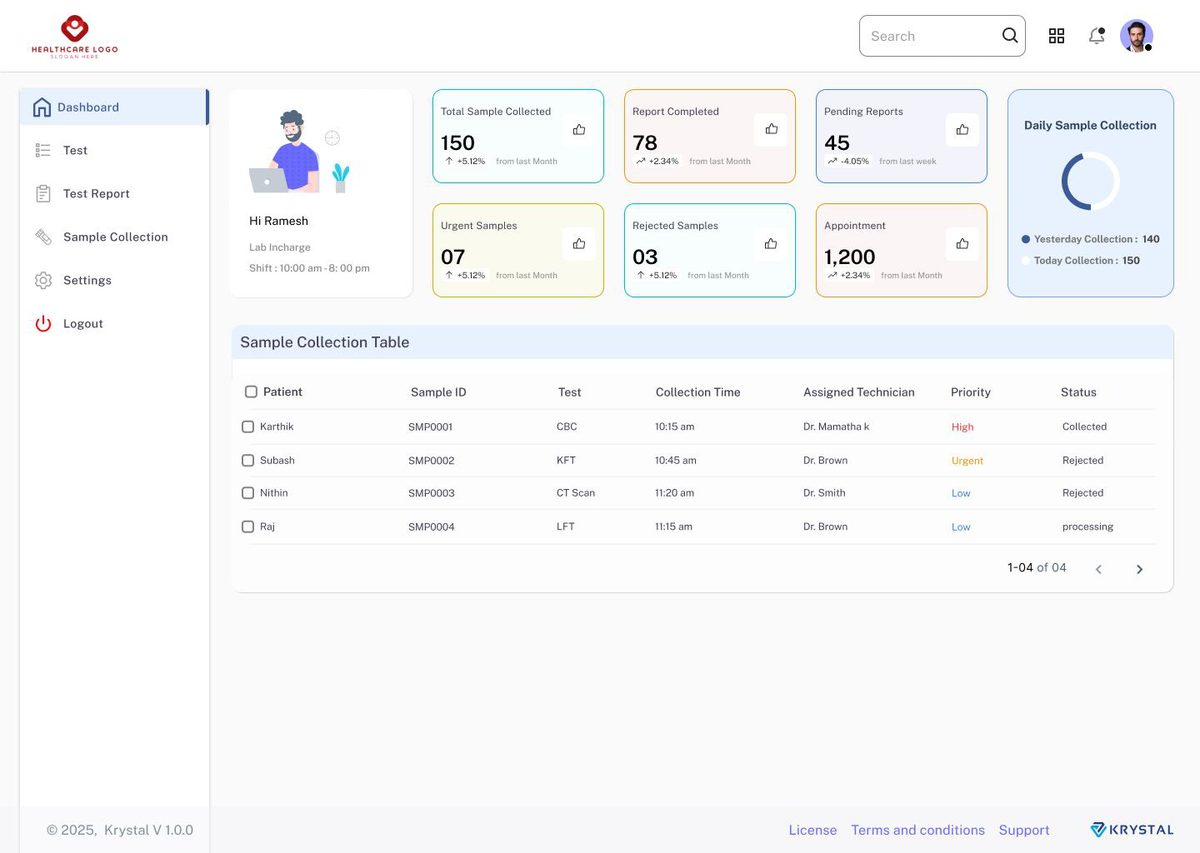Go to next table page chevron
The image size is (1200, 853).
(x=1139, y=569)
